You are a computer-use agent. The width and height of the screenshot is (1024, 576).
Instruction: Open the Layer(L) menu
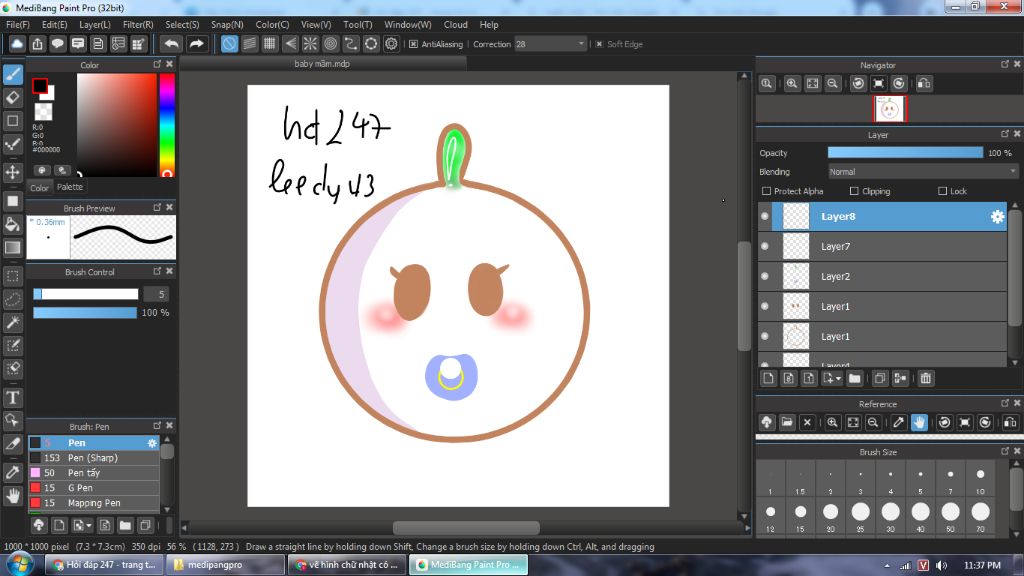[x=95, y=24]
